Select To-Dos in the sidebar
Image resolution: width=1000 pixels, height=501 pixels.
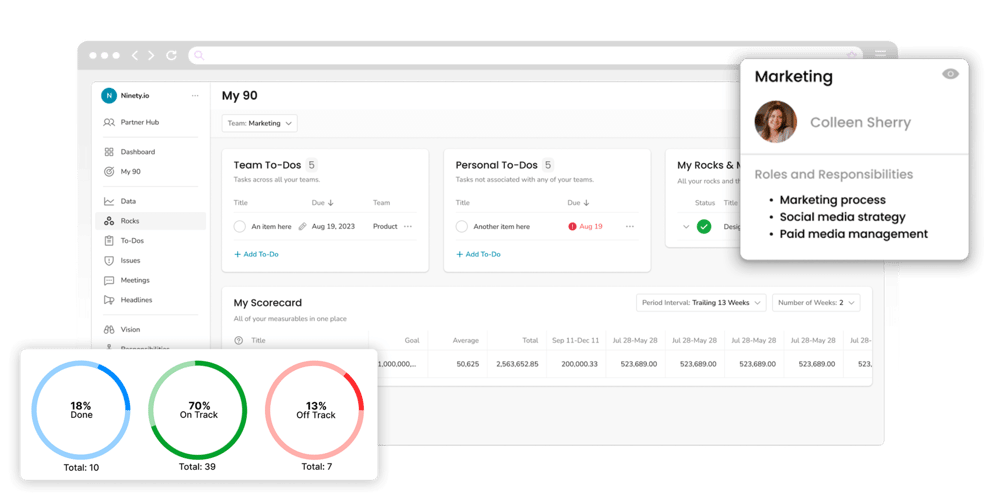[x=132, y=240]
